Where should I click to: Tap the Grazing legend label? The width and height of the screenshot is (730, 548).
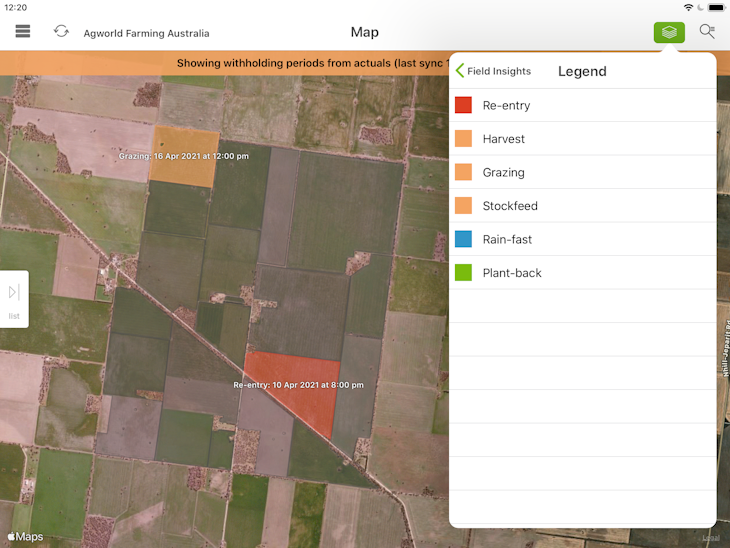coord(503,172)
